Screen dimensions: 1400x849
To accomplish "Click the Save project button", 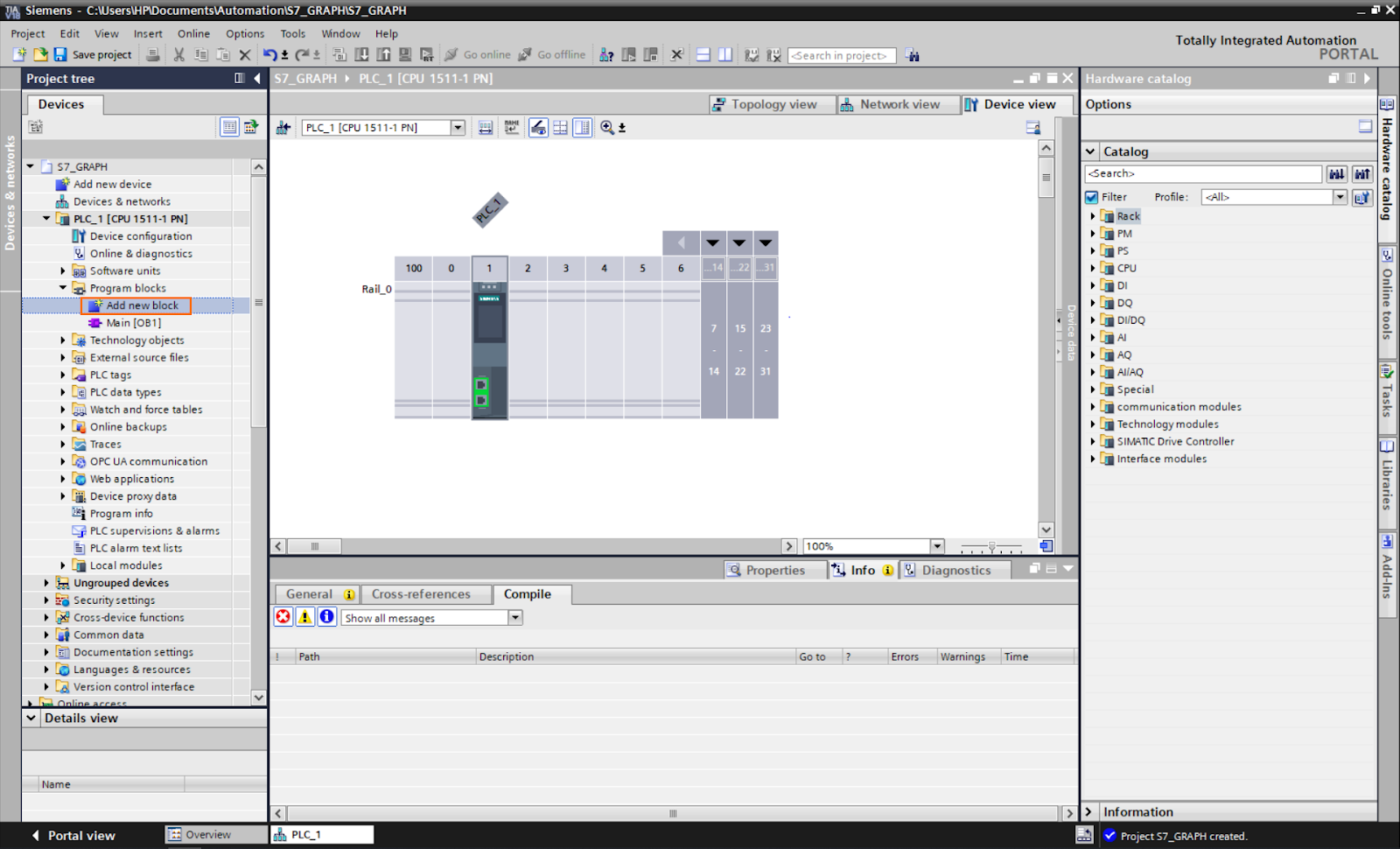I will pos(93,54).
